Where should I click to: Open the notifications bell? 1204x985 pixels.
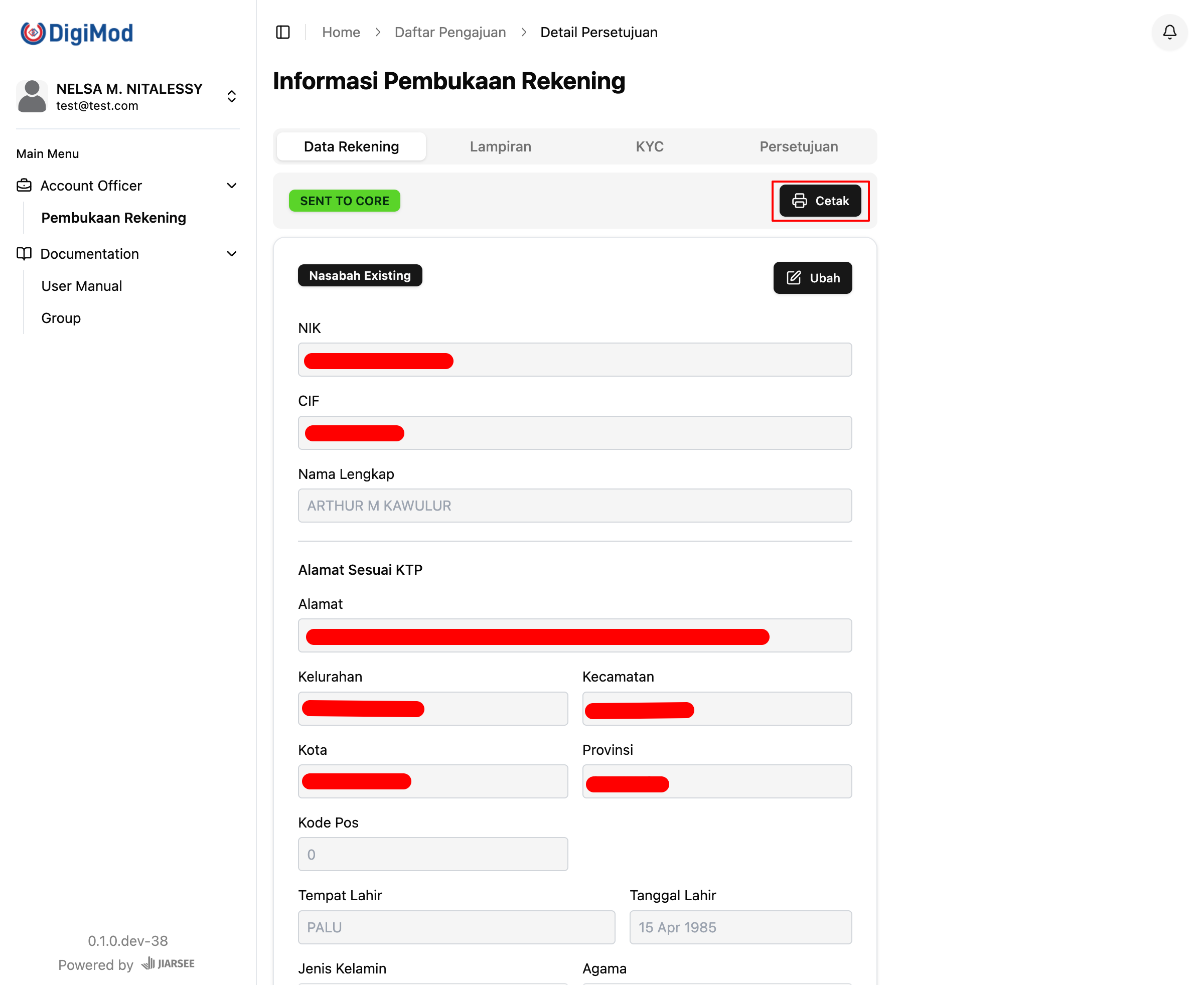pyautogui.click(x=1169, y=32)
